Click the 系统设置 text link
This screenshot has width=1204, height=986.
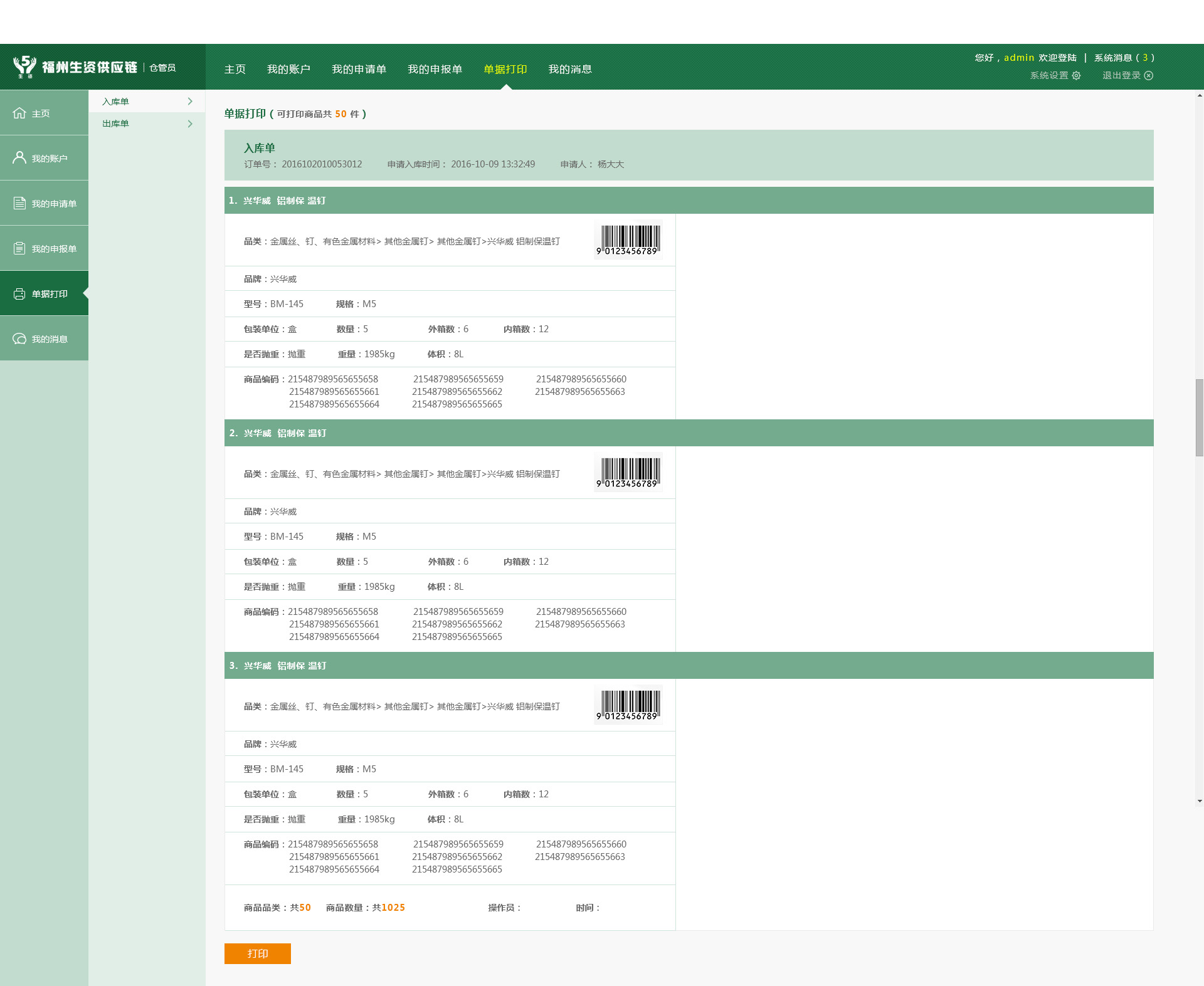[x=1049, y=75]
